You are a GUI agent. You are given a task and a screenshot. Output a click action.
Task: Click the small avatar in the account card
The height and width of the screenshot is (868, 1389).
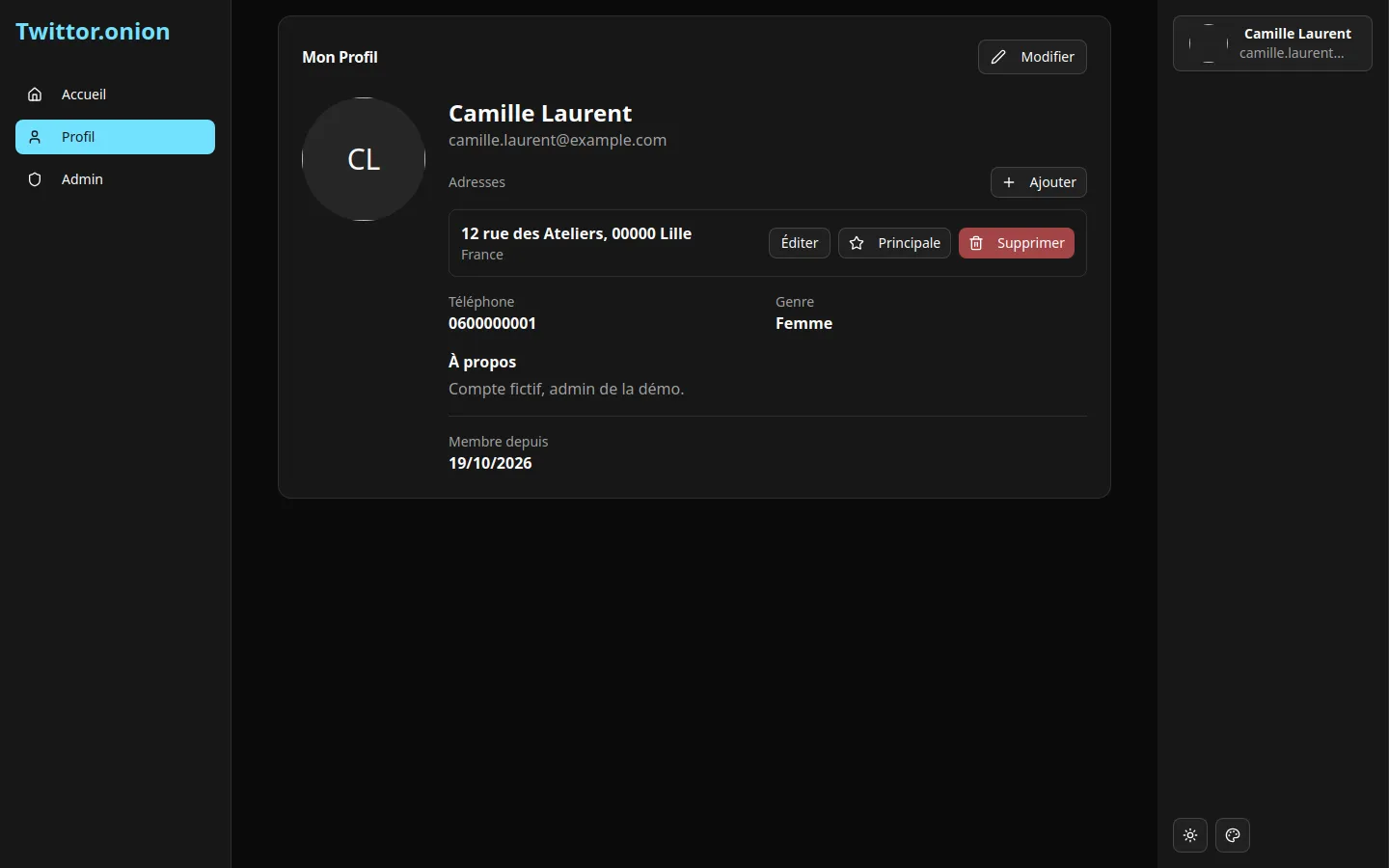(x=1209, y=43)
